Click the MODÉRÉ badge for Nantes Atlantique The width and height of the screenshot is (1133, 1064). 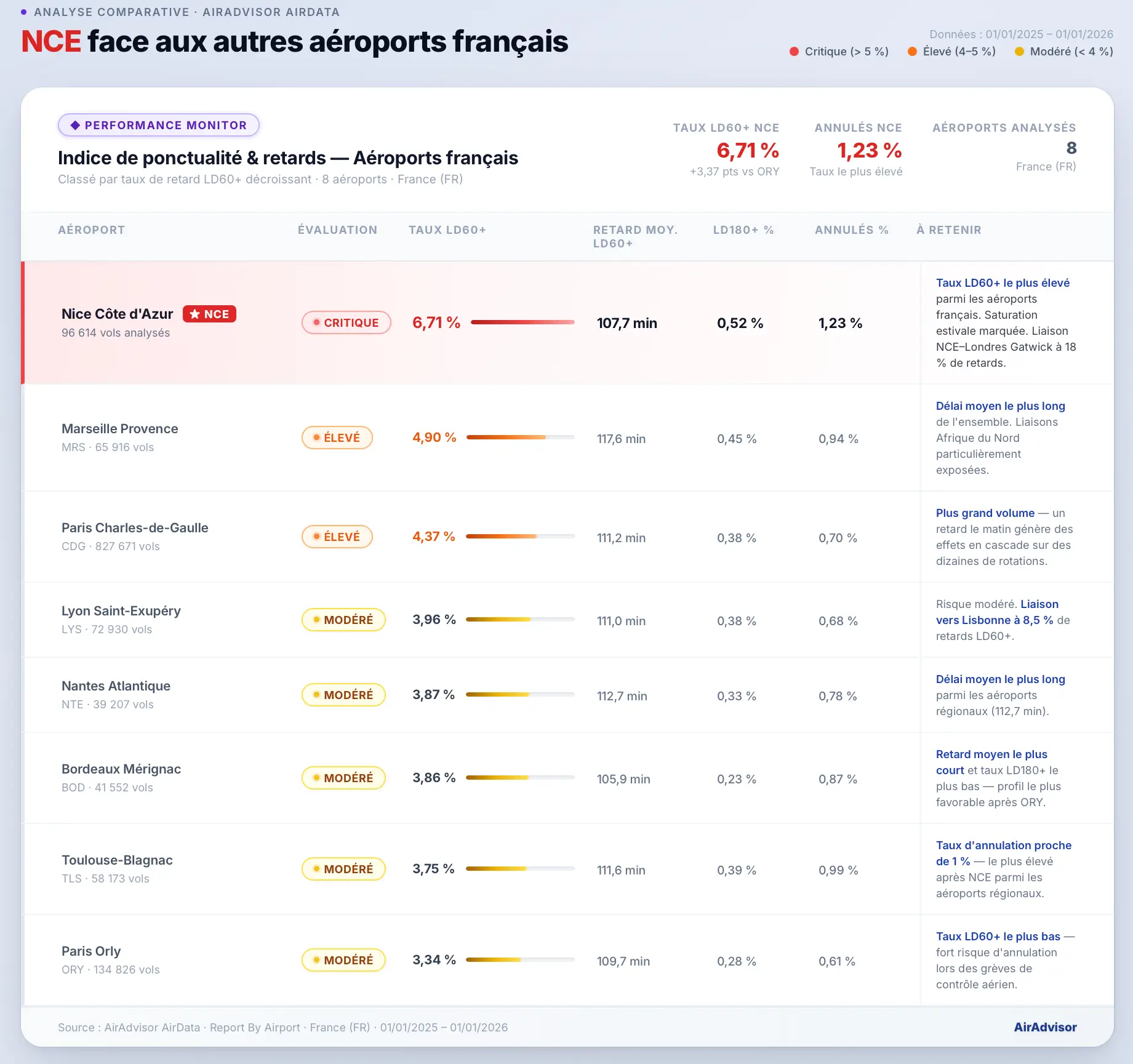(343, 695)
